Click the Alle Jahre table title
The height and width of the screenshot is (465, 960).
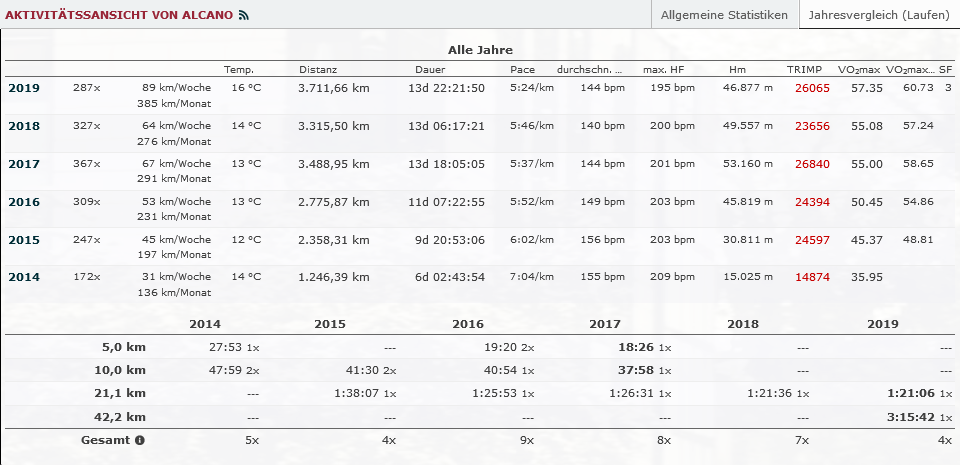(x=480, y=49)
